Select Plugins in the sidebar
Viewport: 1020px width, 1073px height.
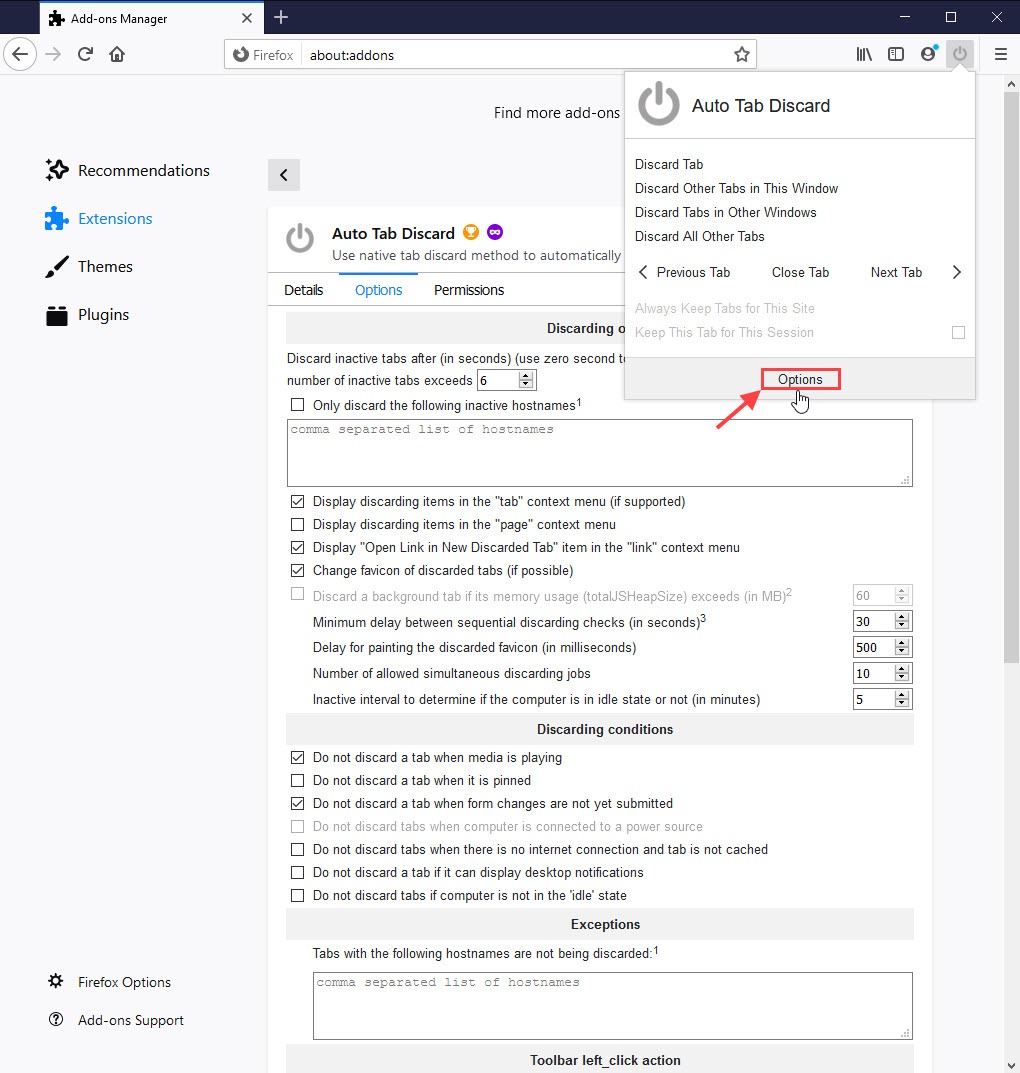pos(103,314)
